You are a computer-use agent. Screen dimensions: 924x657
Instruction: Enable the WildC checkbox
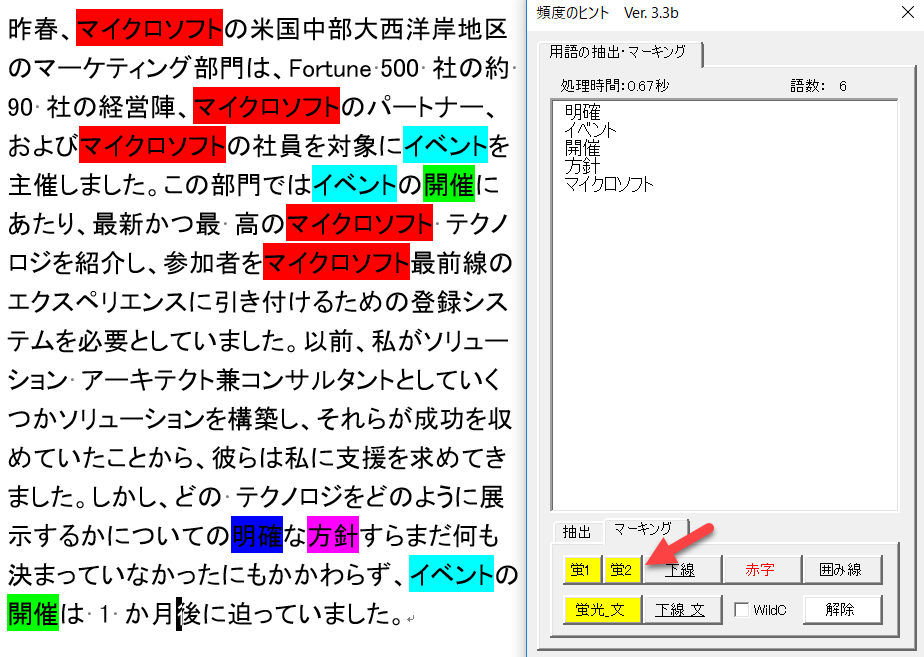[742, 609]
